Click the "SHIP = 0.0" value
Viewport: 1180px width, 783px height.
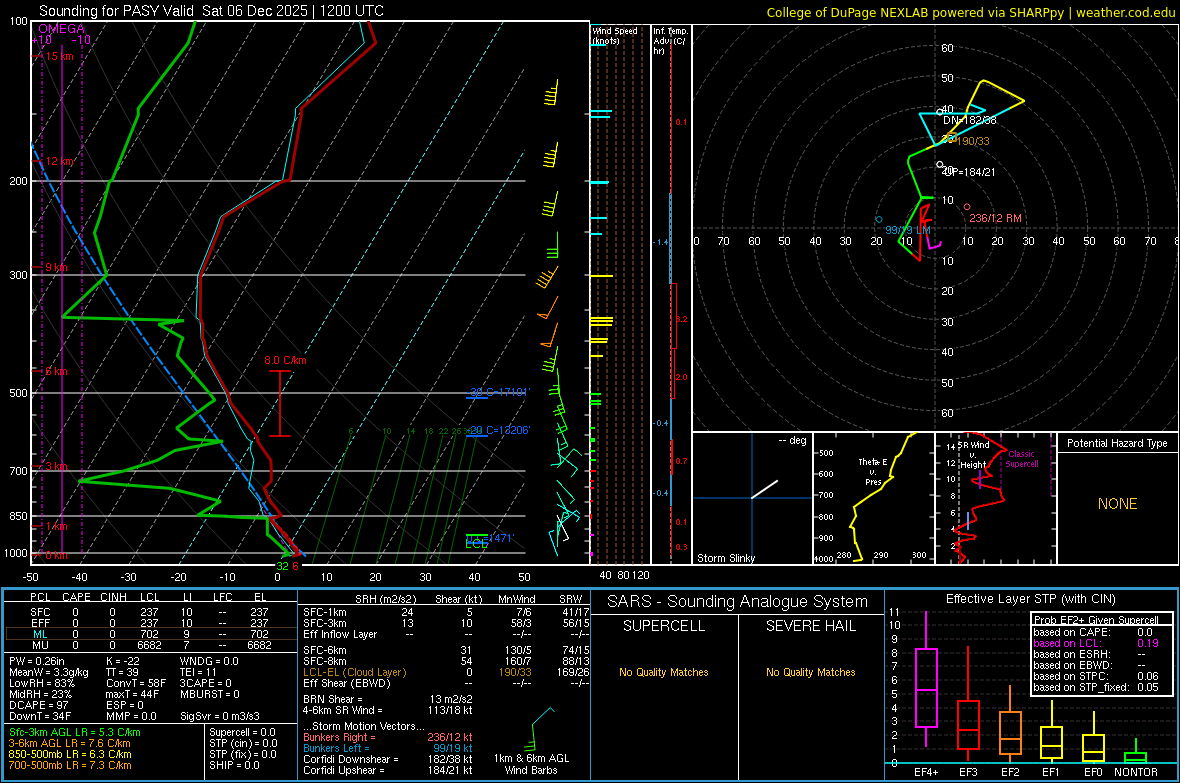pyautogui.click(x=234, y=765)
